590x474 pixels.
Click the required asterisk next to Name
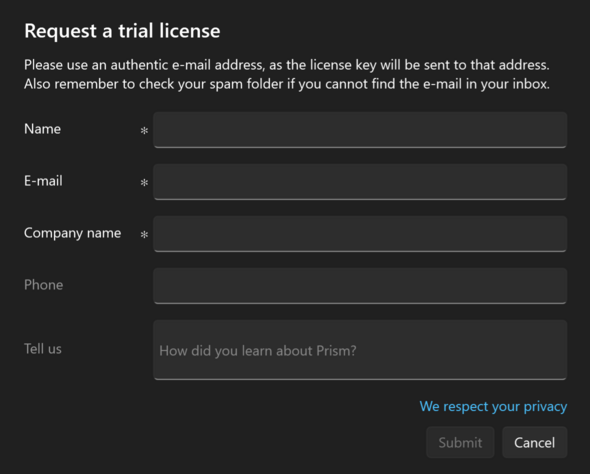point(144,131)
